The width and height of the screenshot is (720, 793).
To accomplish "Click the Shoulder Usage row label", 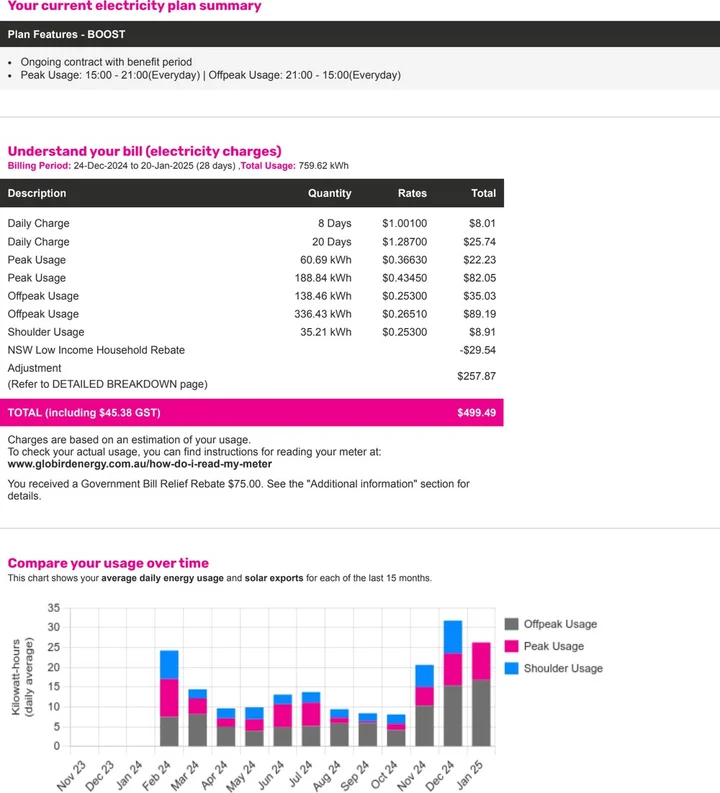I will pyautogui.click(x=46, y=332).
